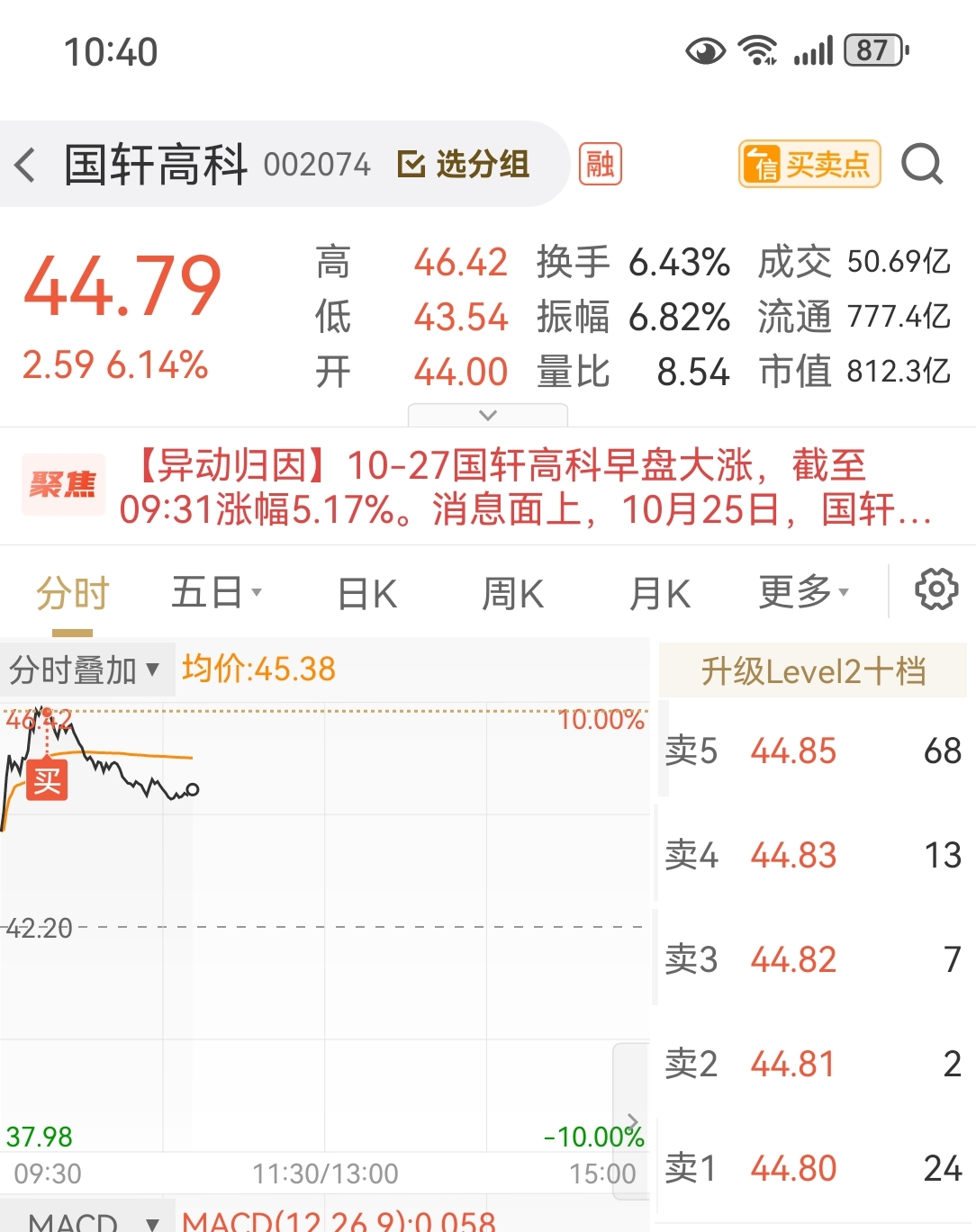Tap 换手 turnover rate 6.43%
The width and height of the screenshot is (976, 1232).
tap(634, 263)
